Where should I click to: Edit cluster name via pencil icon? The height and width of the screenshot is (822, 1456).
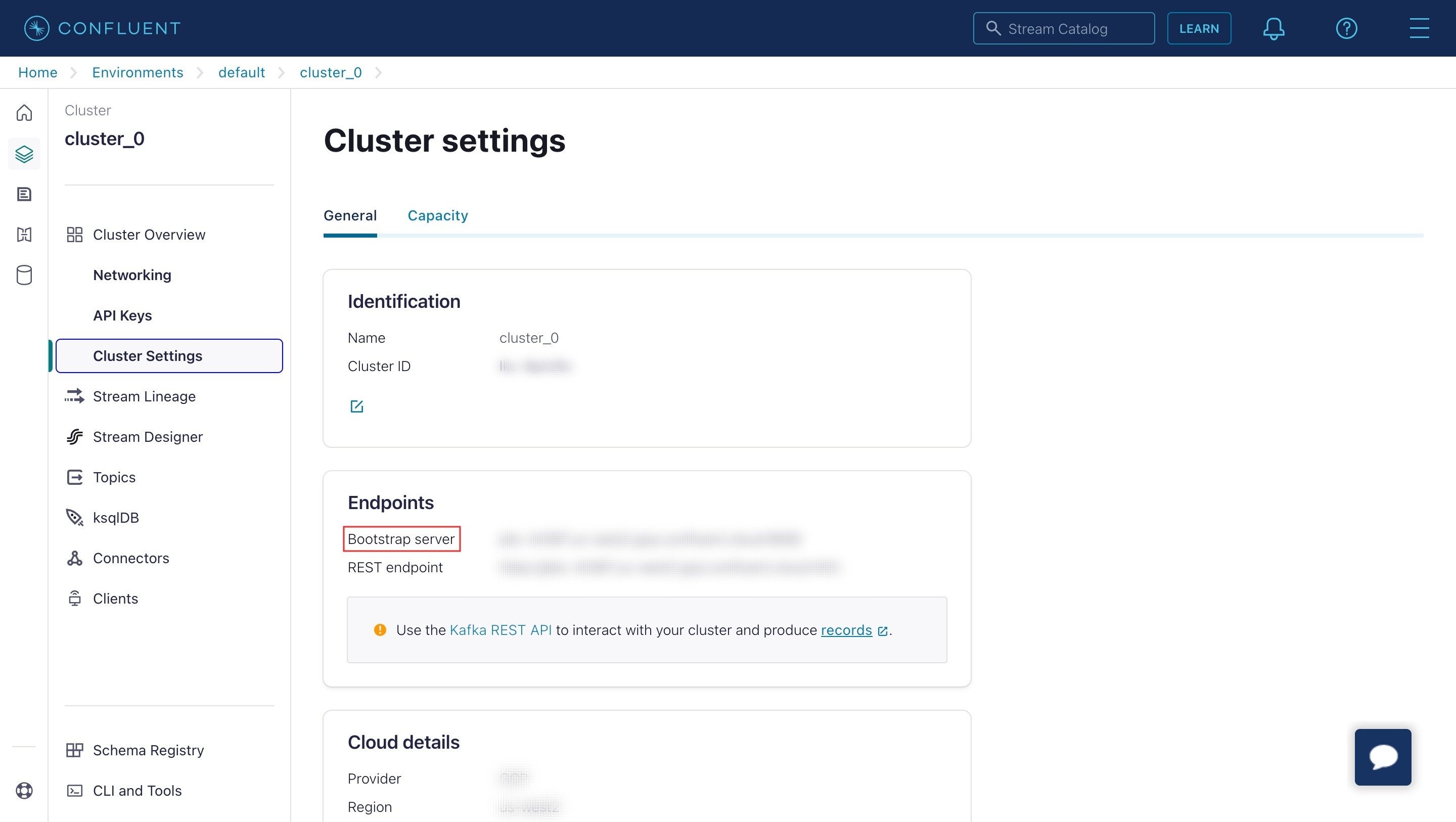point(356,406)
